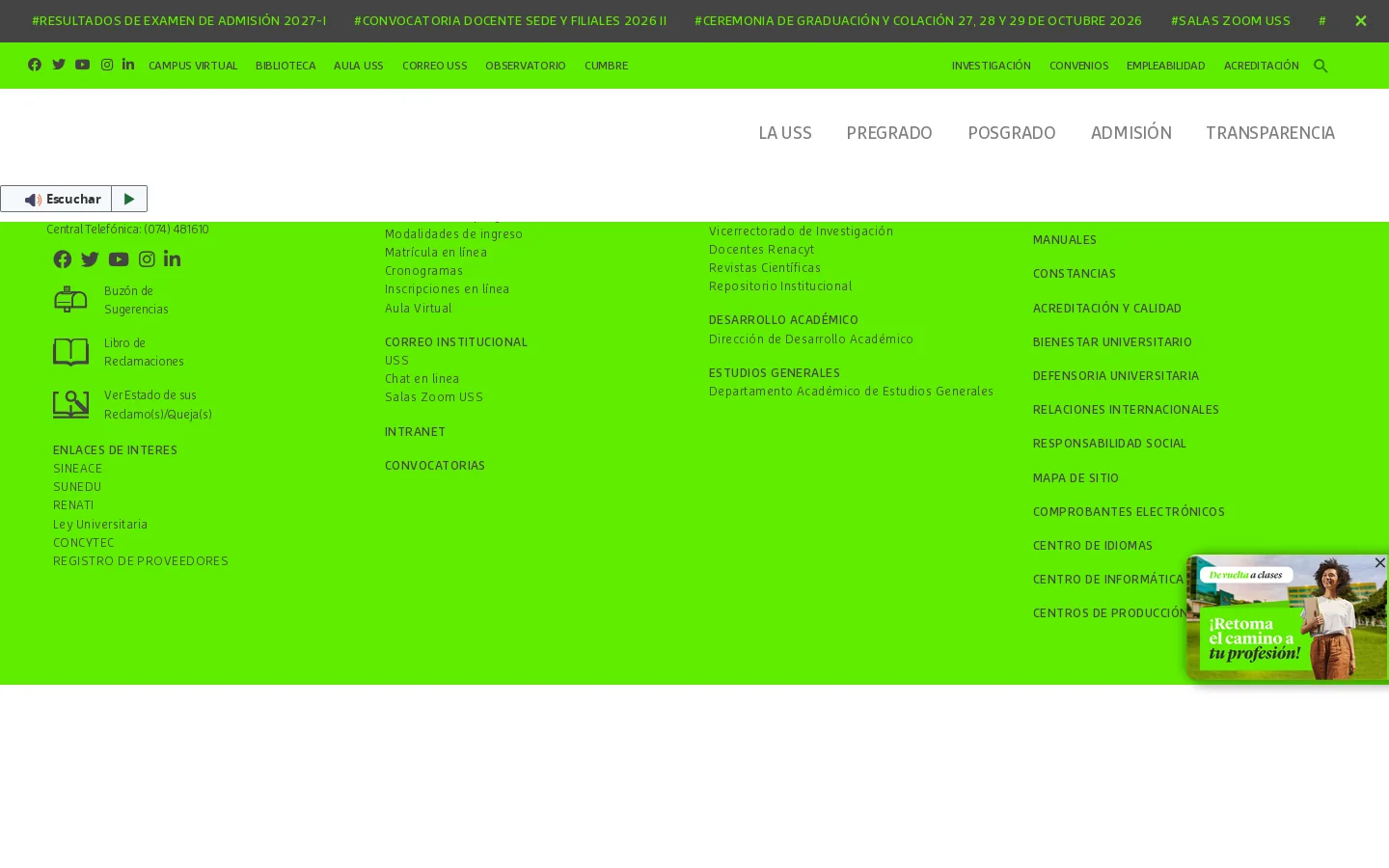
Task: Open MAPA DE SITIO footer link
Action: [1076, 478]
